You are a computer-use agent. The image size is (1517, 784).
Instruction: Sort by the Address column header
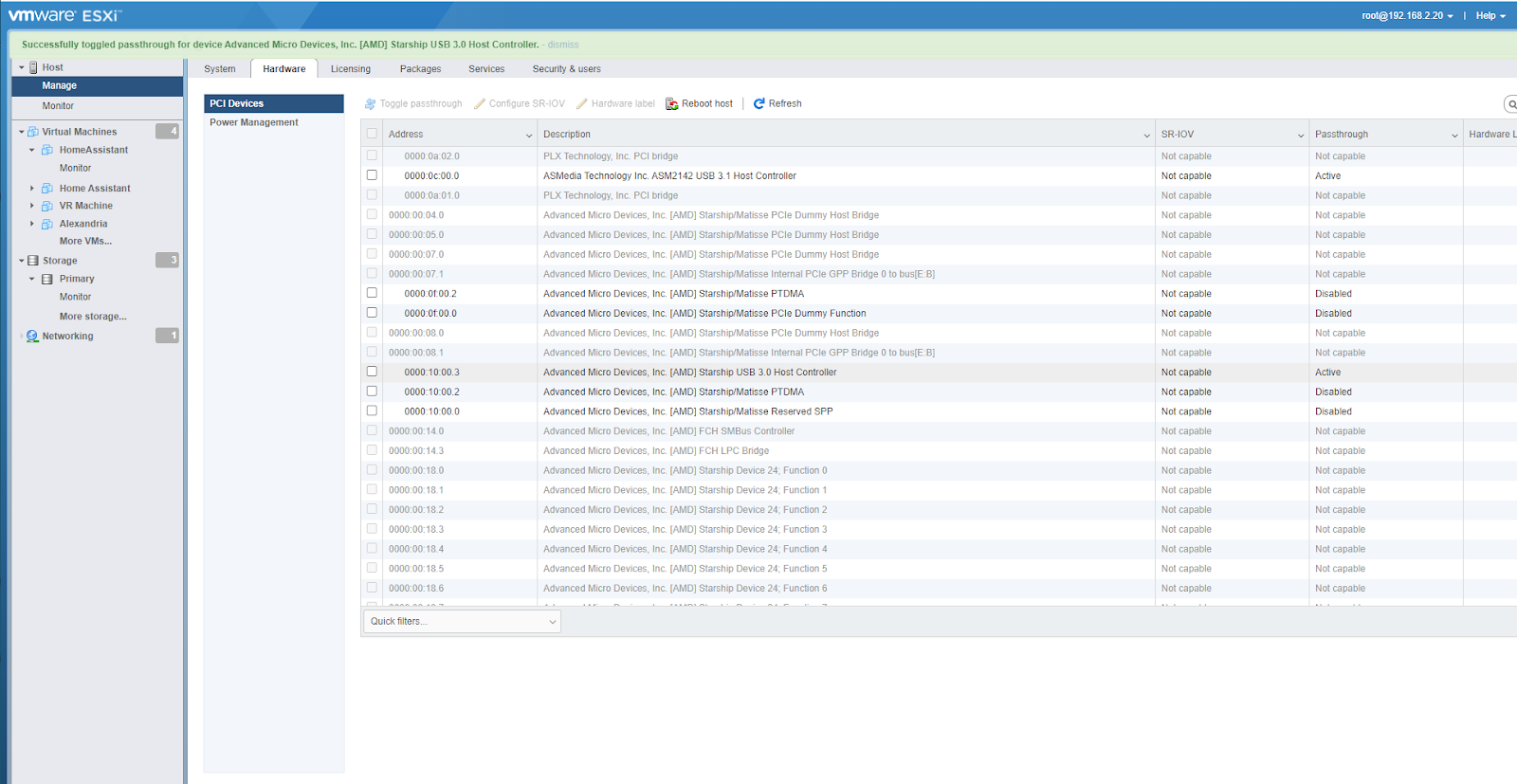[x=406, y=135]
